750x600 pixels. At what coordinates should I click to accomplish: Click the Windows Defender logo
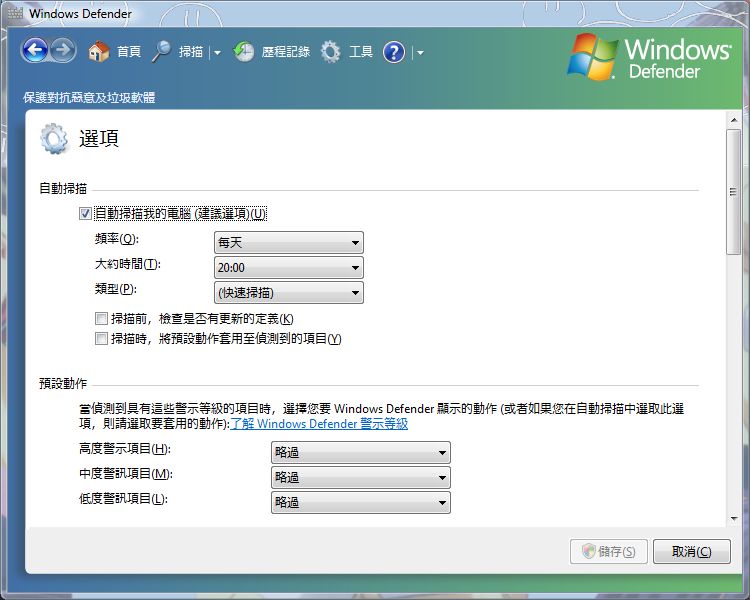point(650,56)
